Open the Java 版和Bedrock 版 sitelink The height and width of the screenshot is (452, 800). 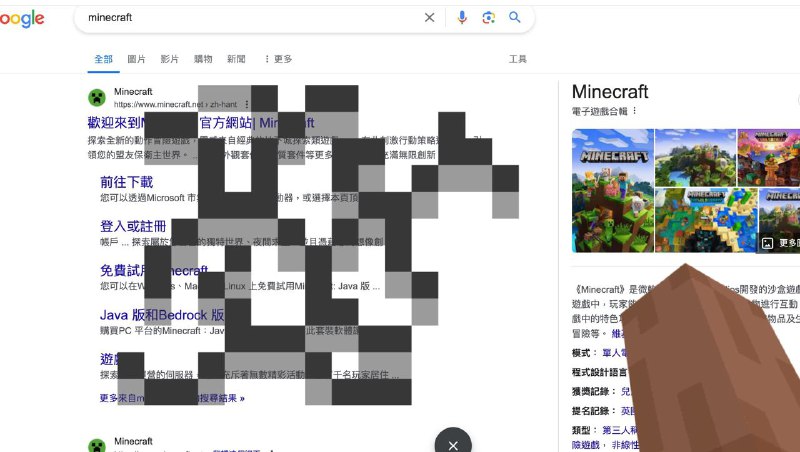[x=162, y=315]
